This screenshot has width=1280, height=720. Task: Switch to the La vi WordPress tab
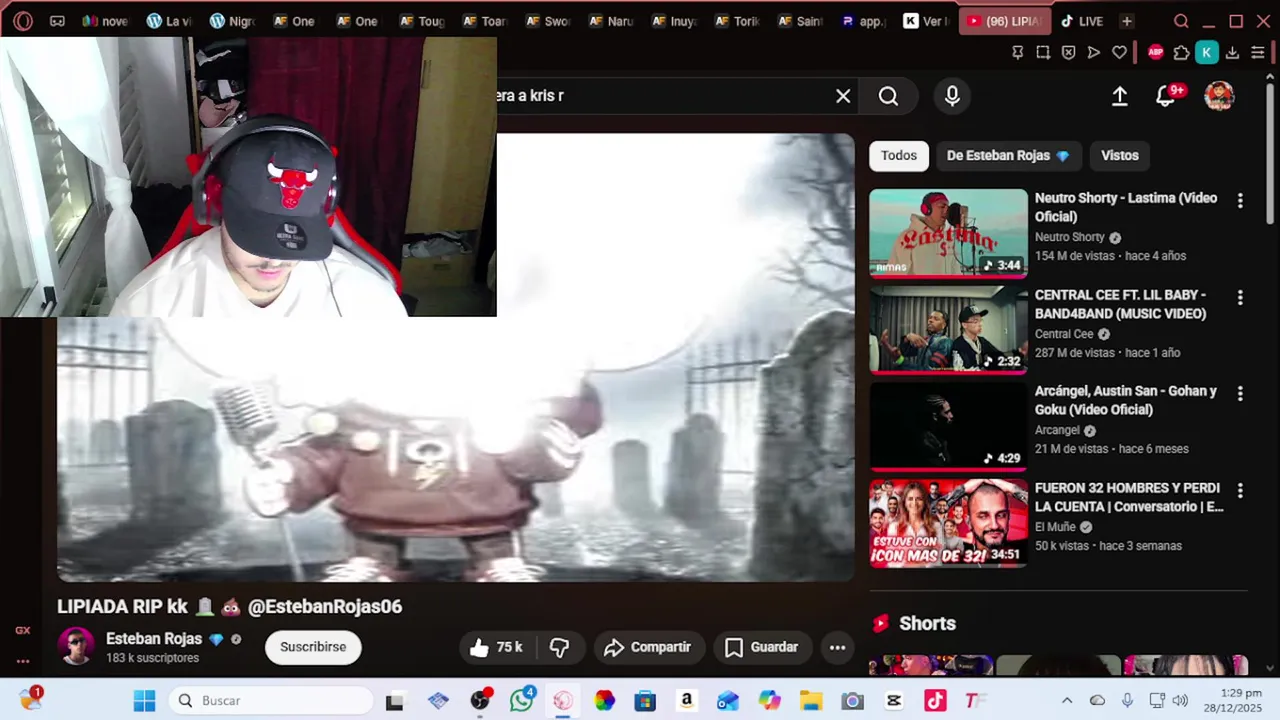pyautogui.click(x=169, y=21)
